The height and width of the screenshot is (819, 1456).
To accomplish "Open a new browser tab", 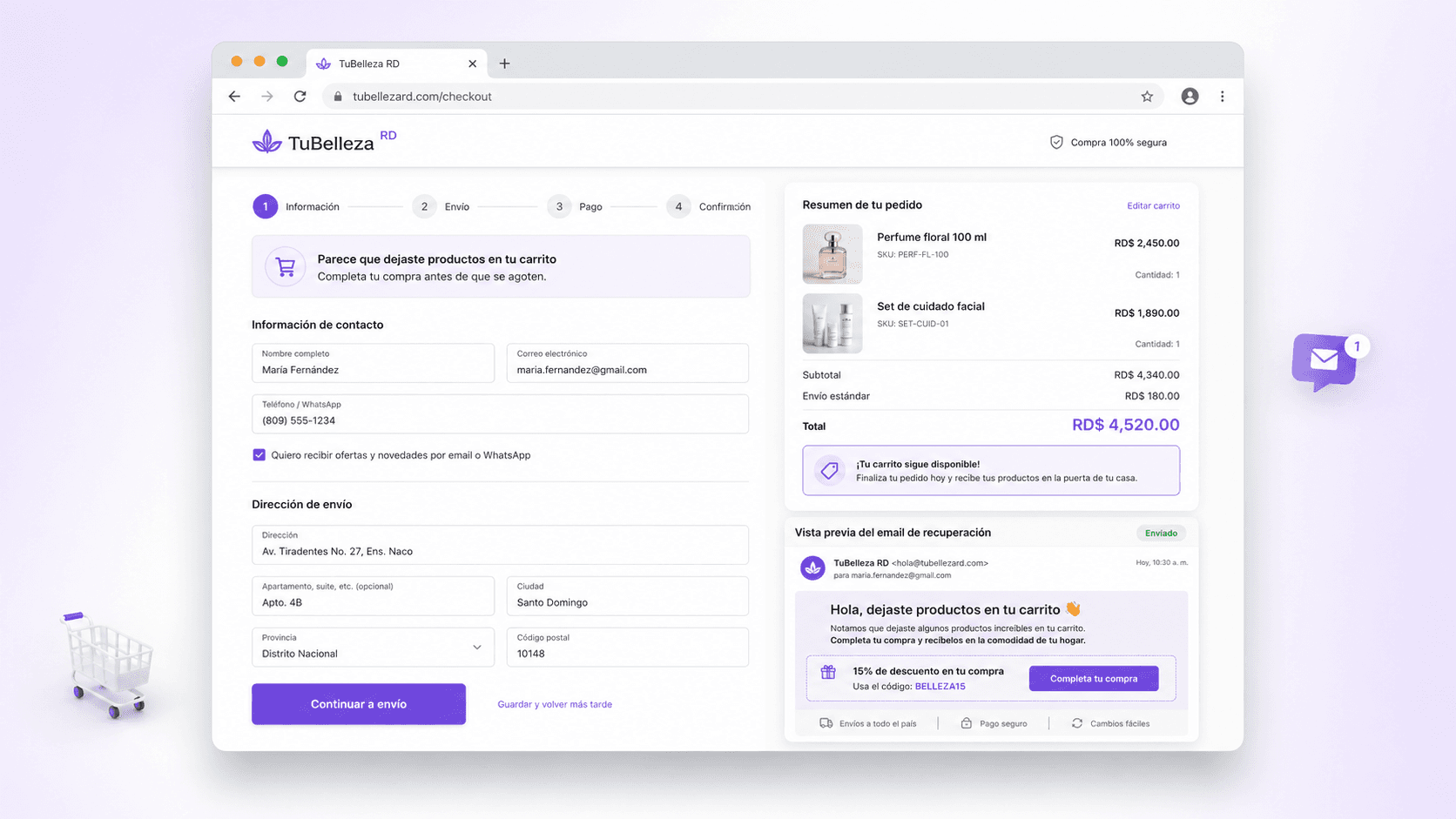I will pos(504,64).
